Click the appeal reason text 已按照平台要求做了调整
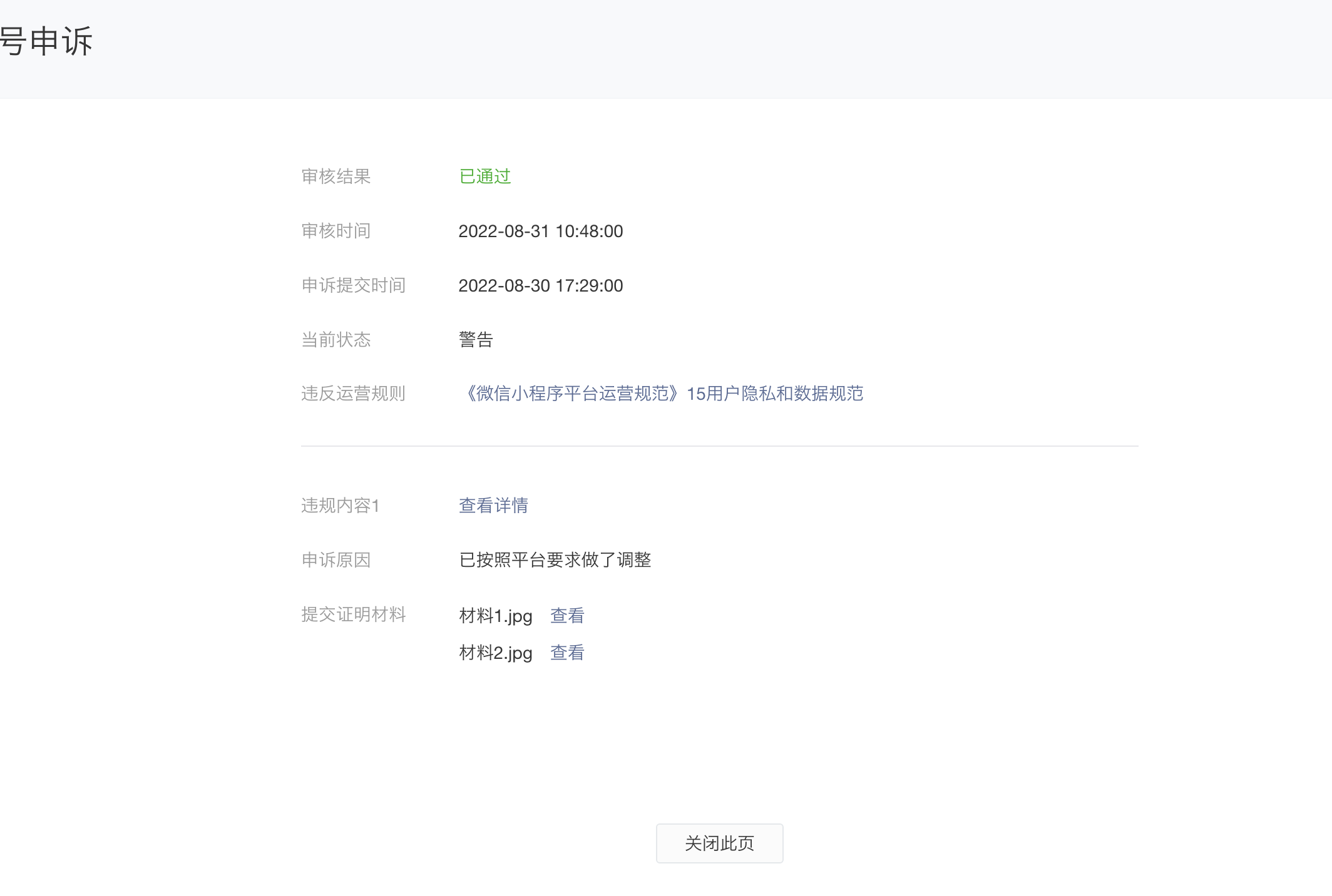The height and width of the screenshot is (896, 1332). (555, 560)
